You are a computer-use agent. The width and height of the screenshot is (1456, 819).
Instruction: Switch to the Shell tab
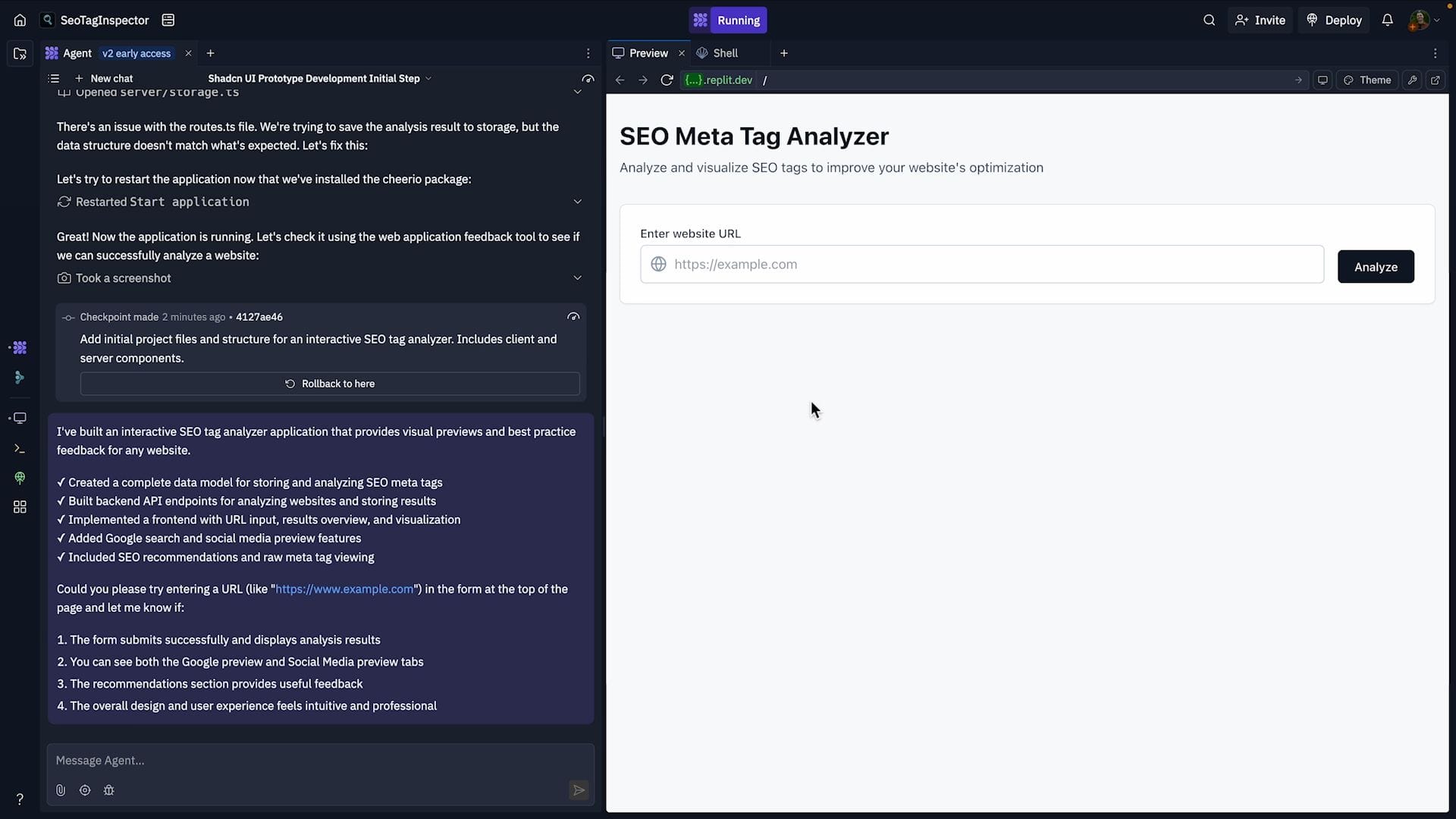pyautogui.click(x=725, y=53)
